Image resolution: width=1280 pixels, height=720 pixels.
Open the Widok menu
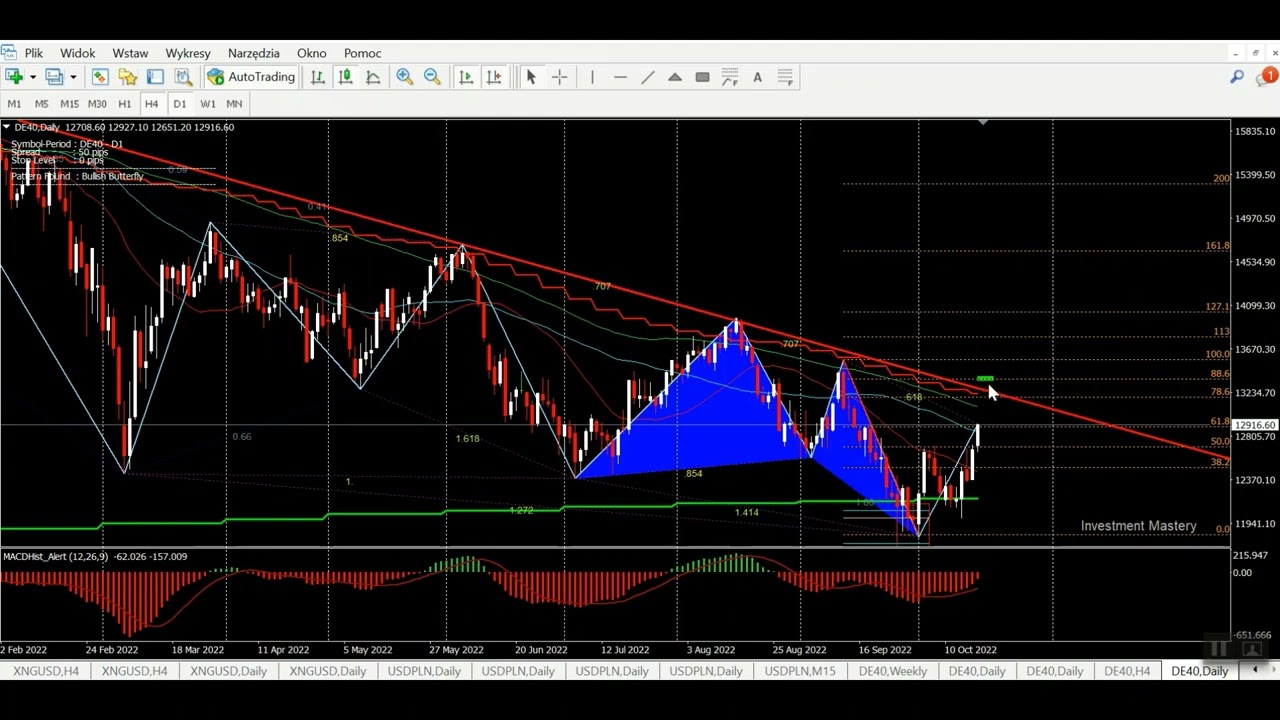(77, 53)
